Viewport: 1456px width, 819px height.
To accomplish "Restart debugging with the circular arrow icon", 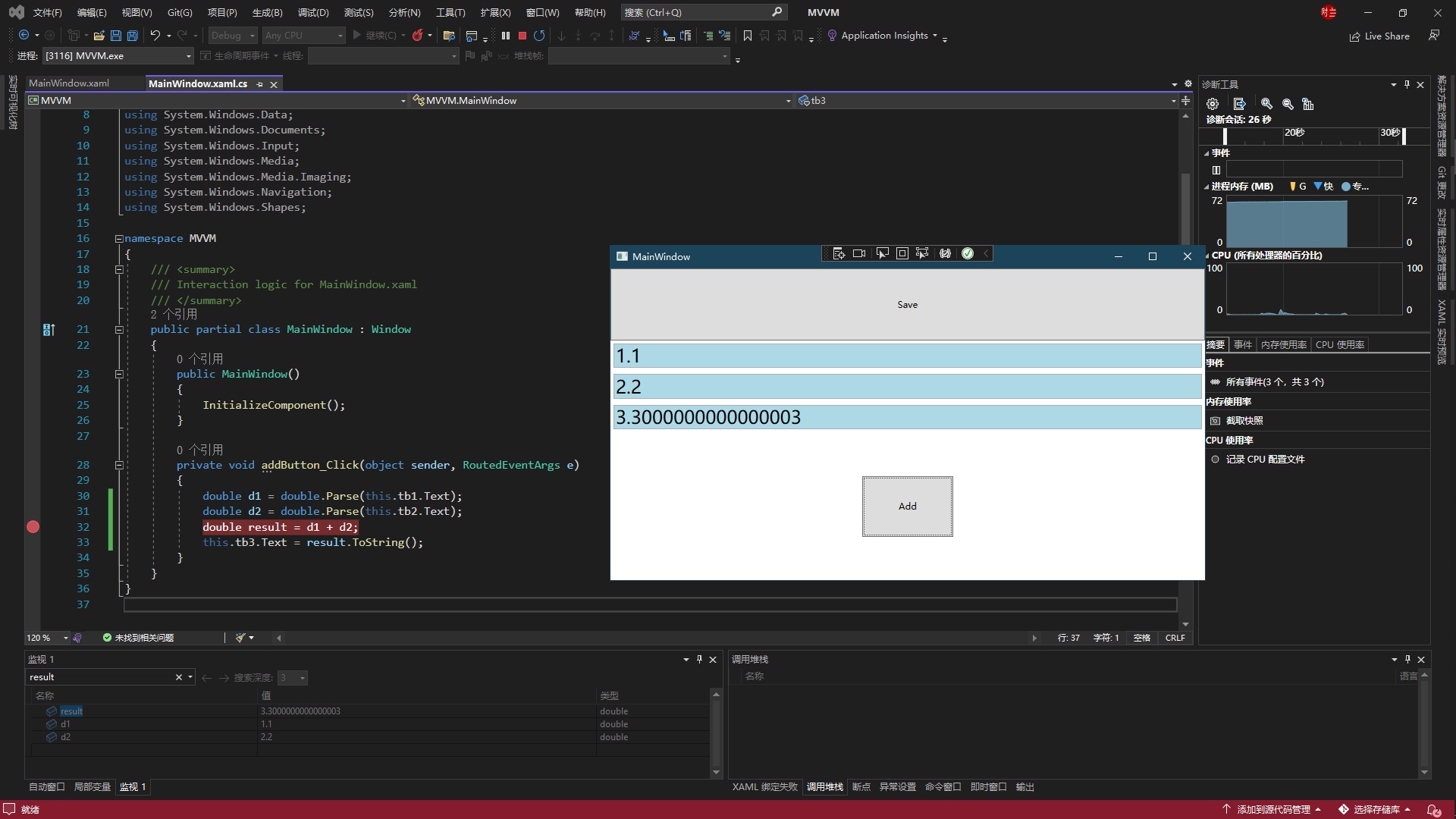I will point(539,36).
